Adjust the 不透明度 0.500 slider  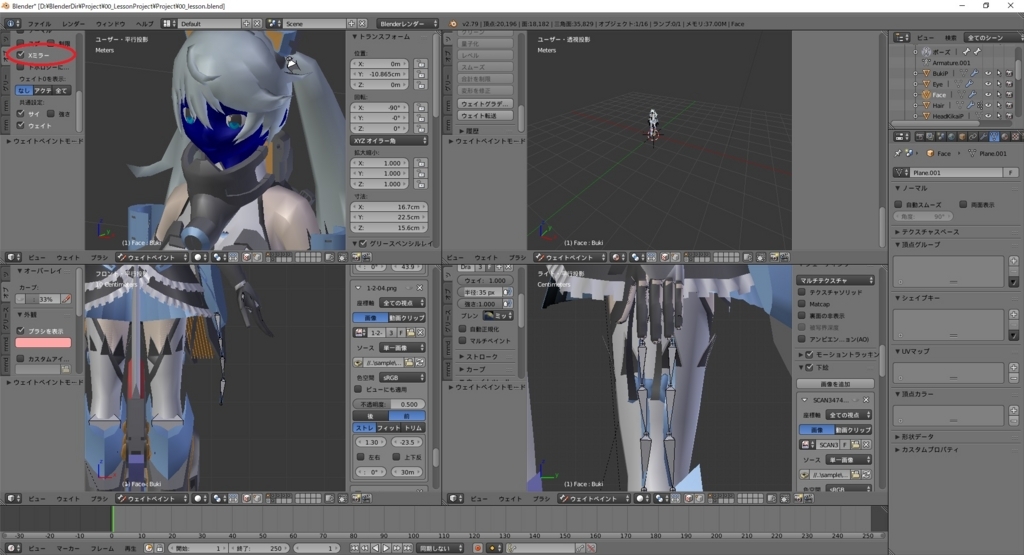coord(389,404)
